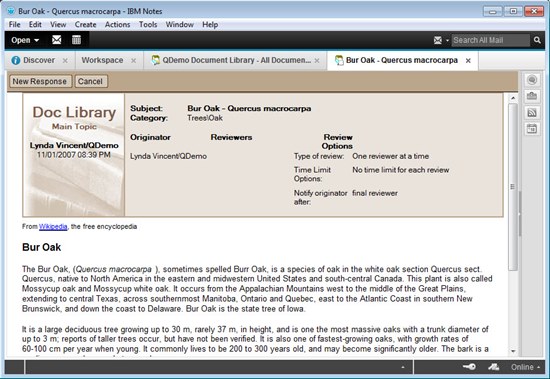The image size is (550, 379).
Task: Expand the Online status dropdown
Action: [525, 367]
